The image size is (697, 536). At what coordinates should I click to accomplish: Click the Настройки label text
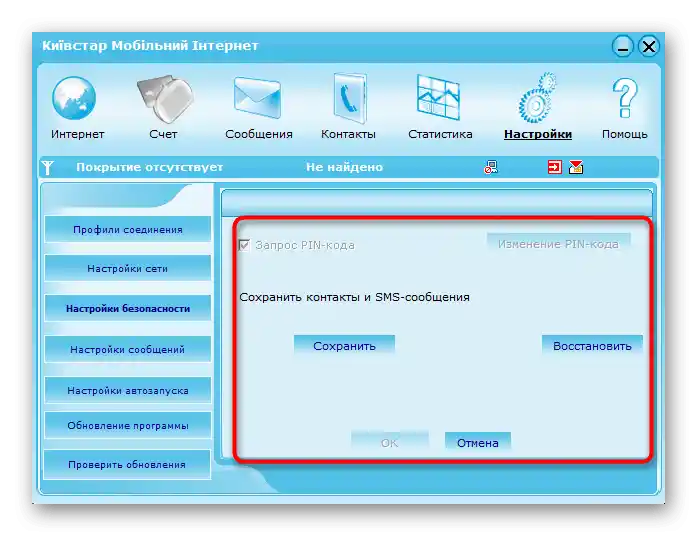point(538,134)
